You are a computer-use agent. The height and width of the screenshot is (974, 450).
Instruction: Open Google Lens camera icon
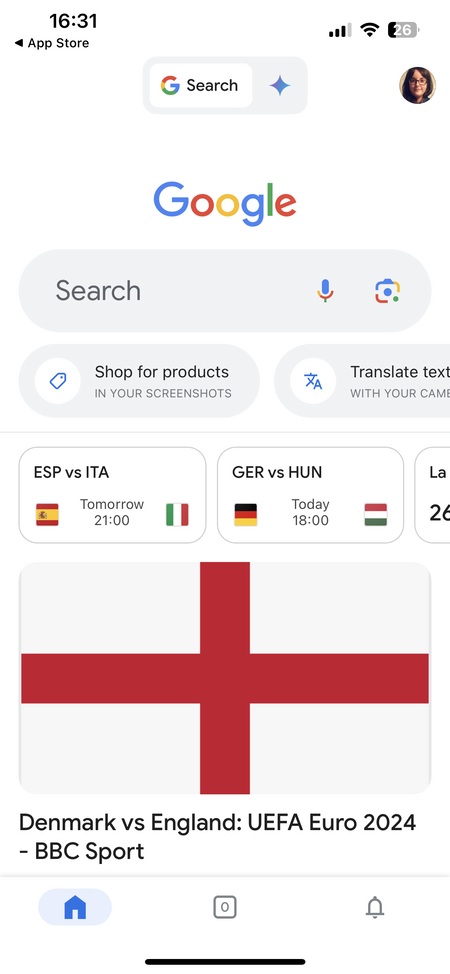point(387,291)
